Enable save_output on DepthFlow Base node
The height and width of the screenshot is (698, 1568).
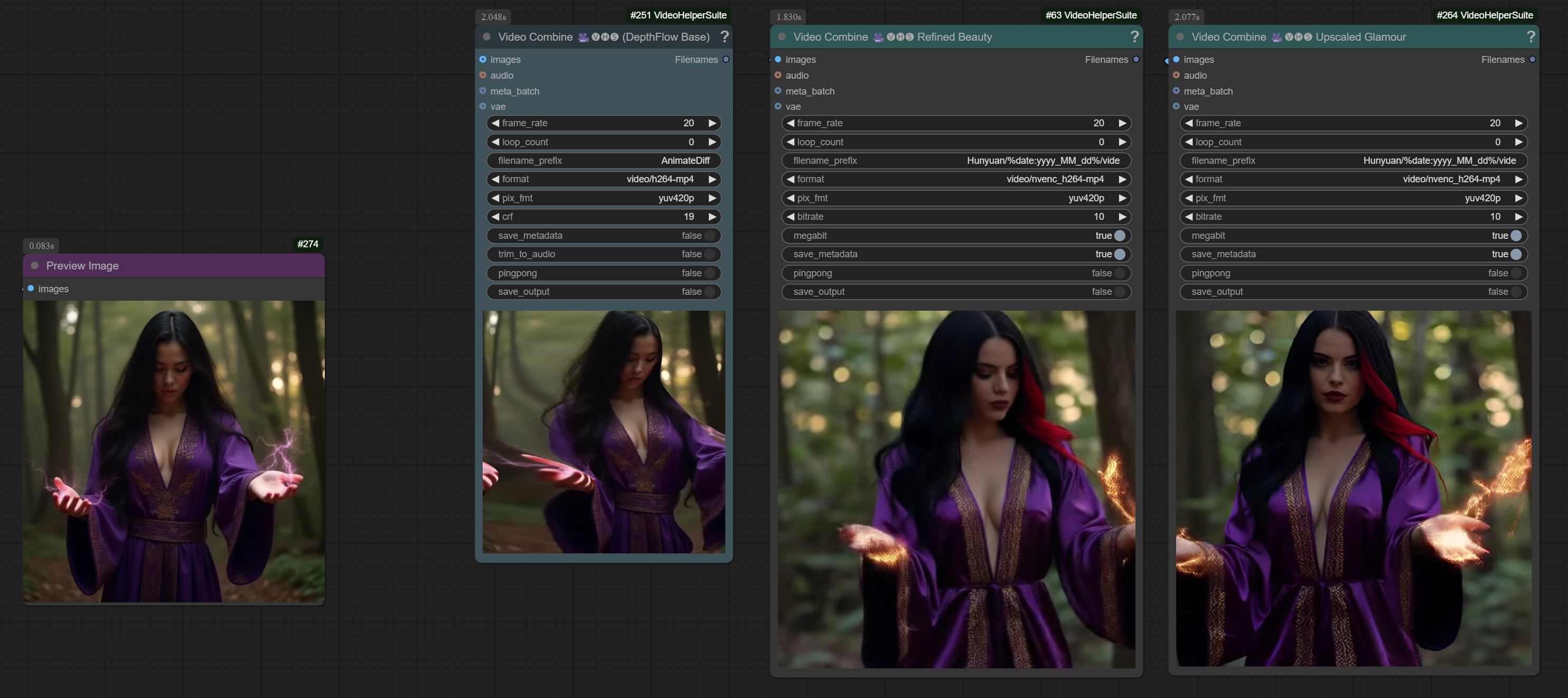[x=709, y=292]
